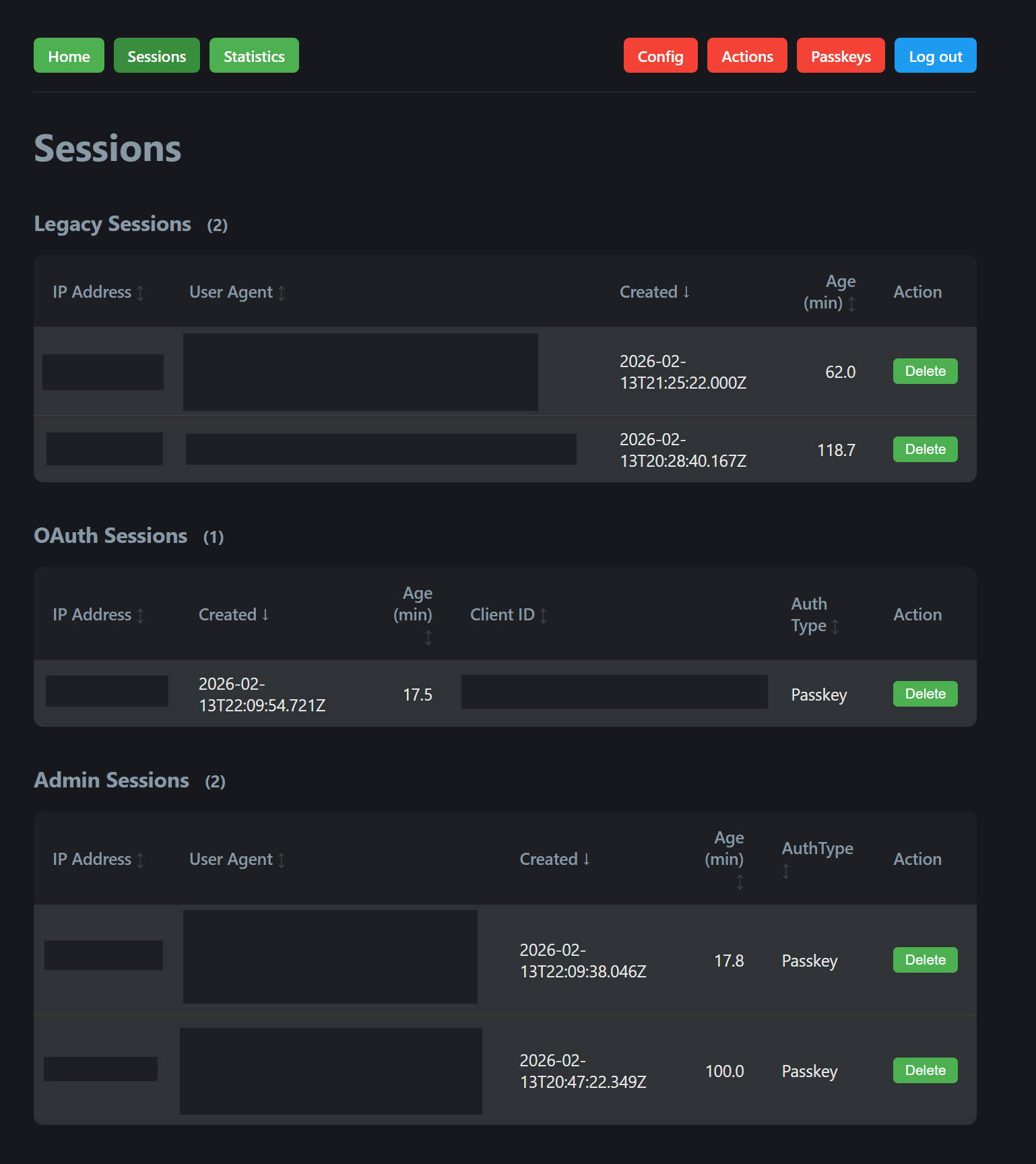Delete the admin session aged 100.0 minutes
This screenshot has height=1164, width=1036.
click(x=925, y=1070)
